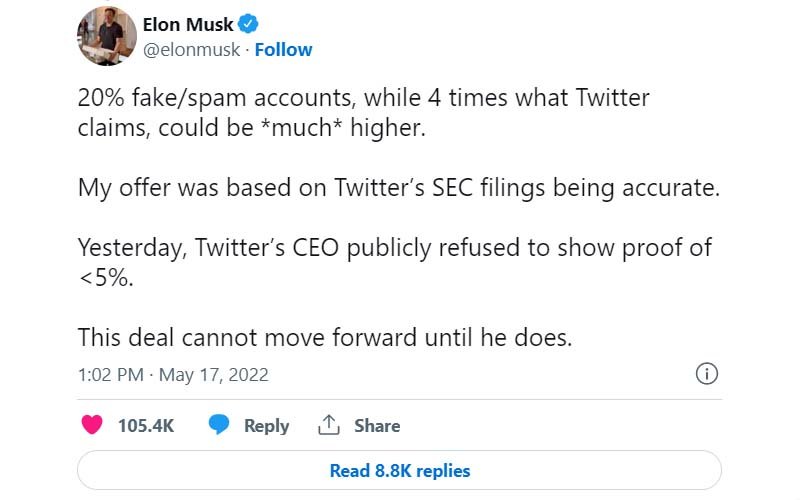Click the Reply text label
Image resolution: width=800 pixels, height=500 pixels.
[x=266, y=425]
